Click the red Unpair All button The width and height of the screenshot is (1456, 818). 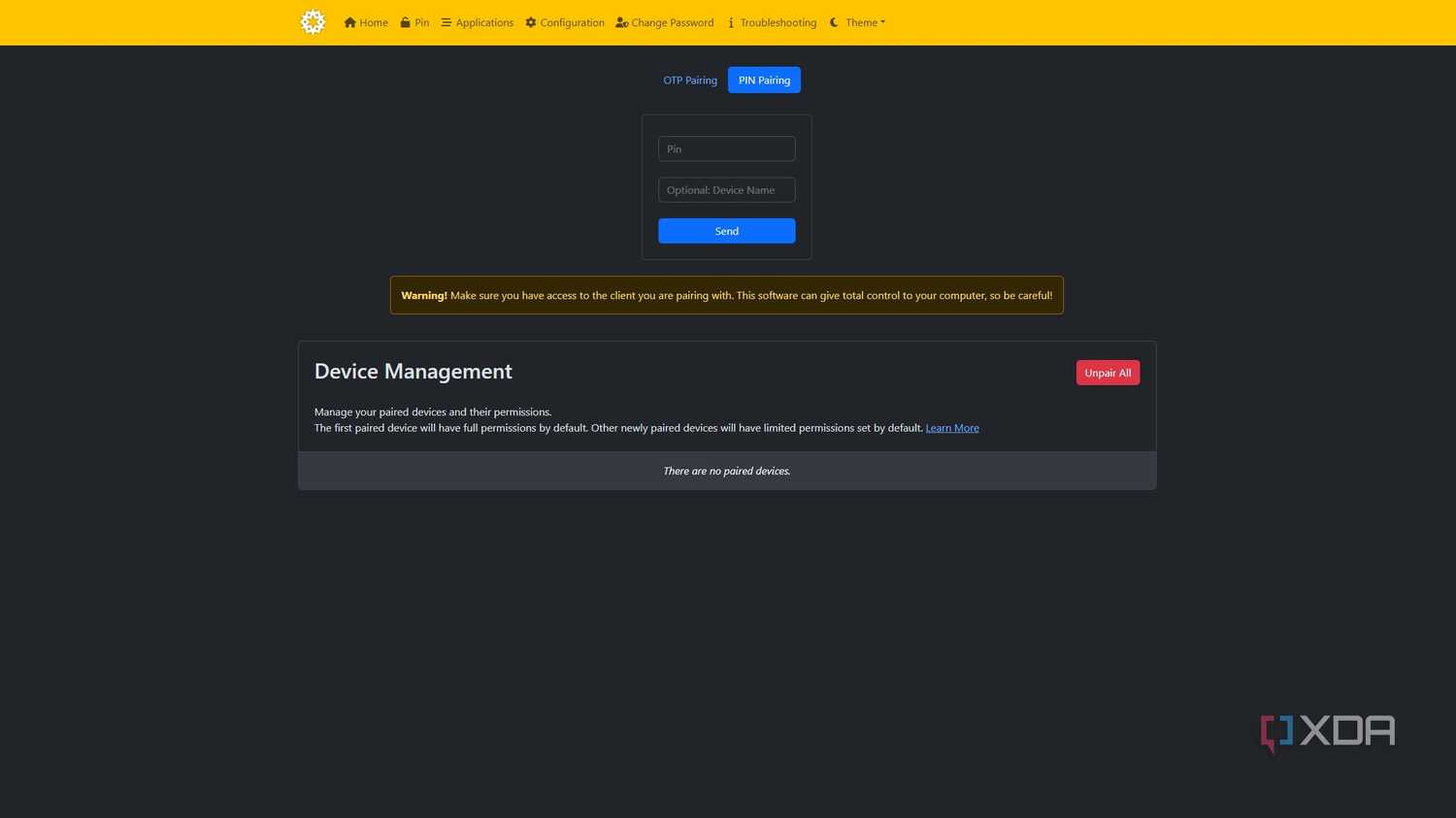[x=1108, y=373]
